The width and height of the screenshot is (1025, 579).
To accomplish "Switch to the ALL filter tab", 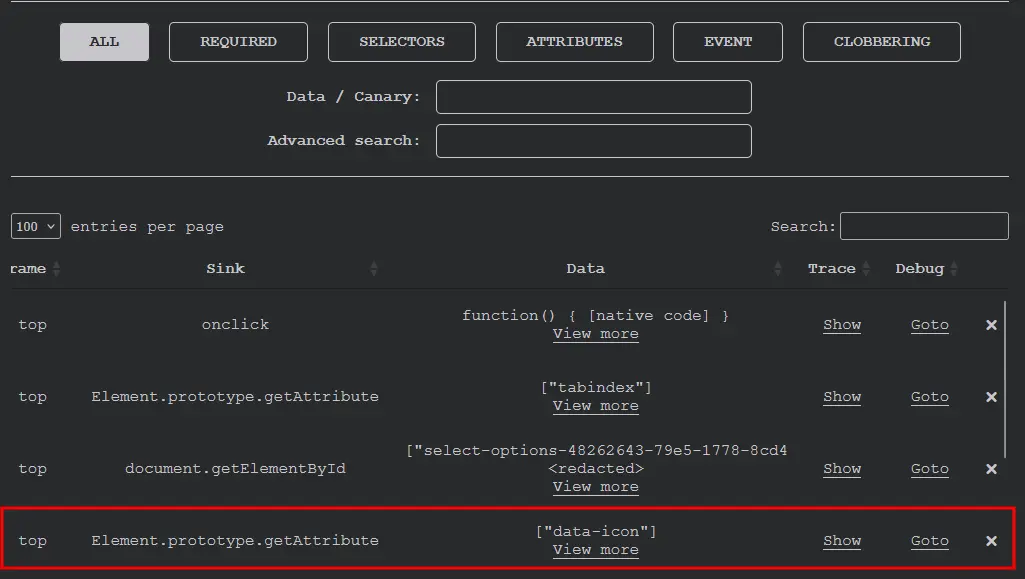I will 104,42.
